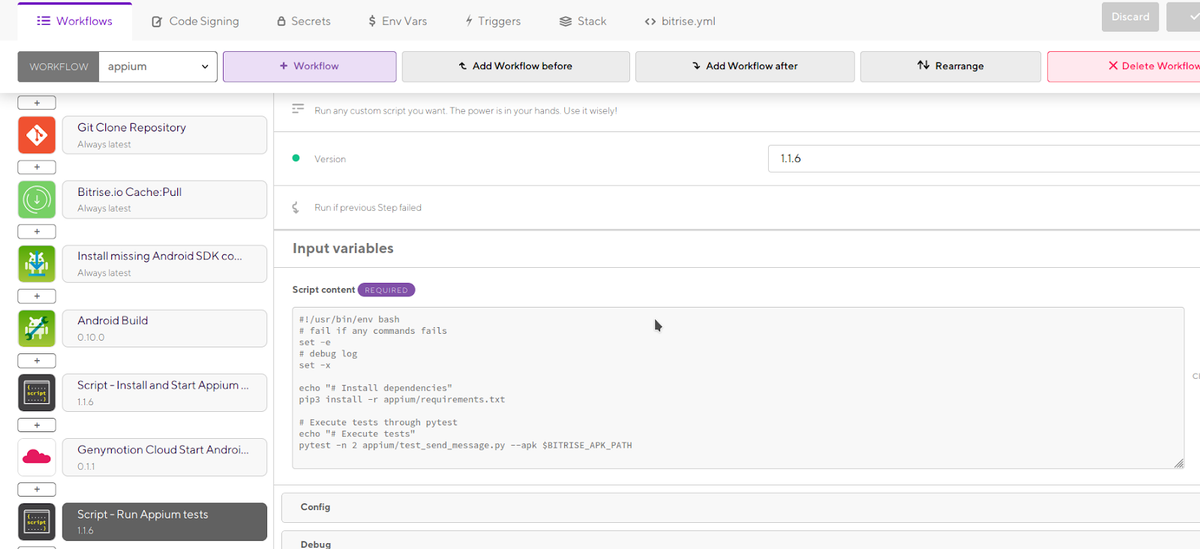Screen dimensions: 1200x549
Task: Add step above Git Clone Repository
Action: coord(36,103)
